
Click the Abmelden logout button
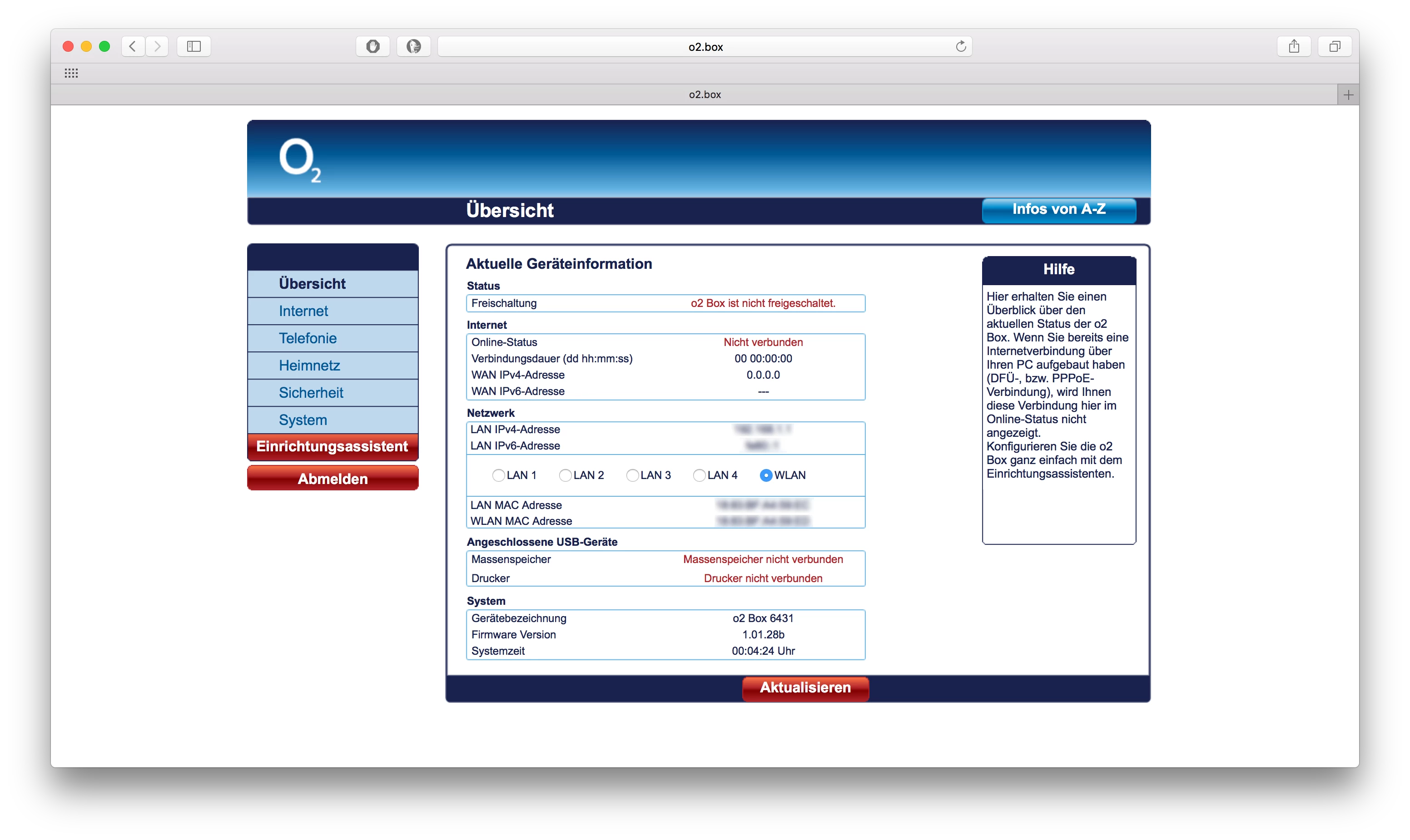pyautogui.click(x=333, y=479)
